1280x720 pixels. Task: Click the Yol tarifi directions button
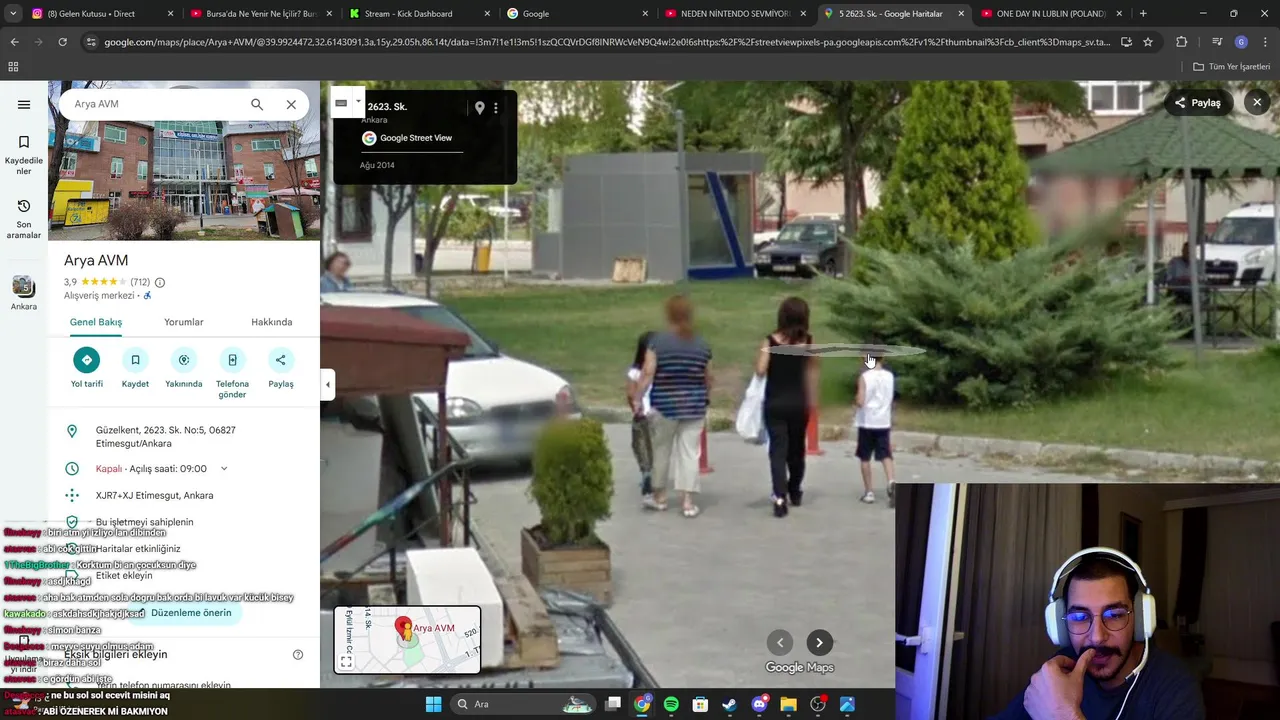point(87,368)
